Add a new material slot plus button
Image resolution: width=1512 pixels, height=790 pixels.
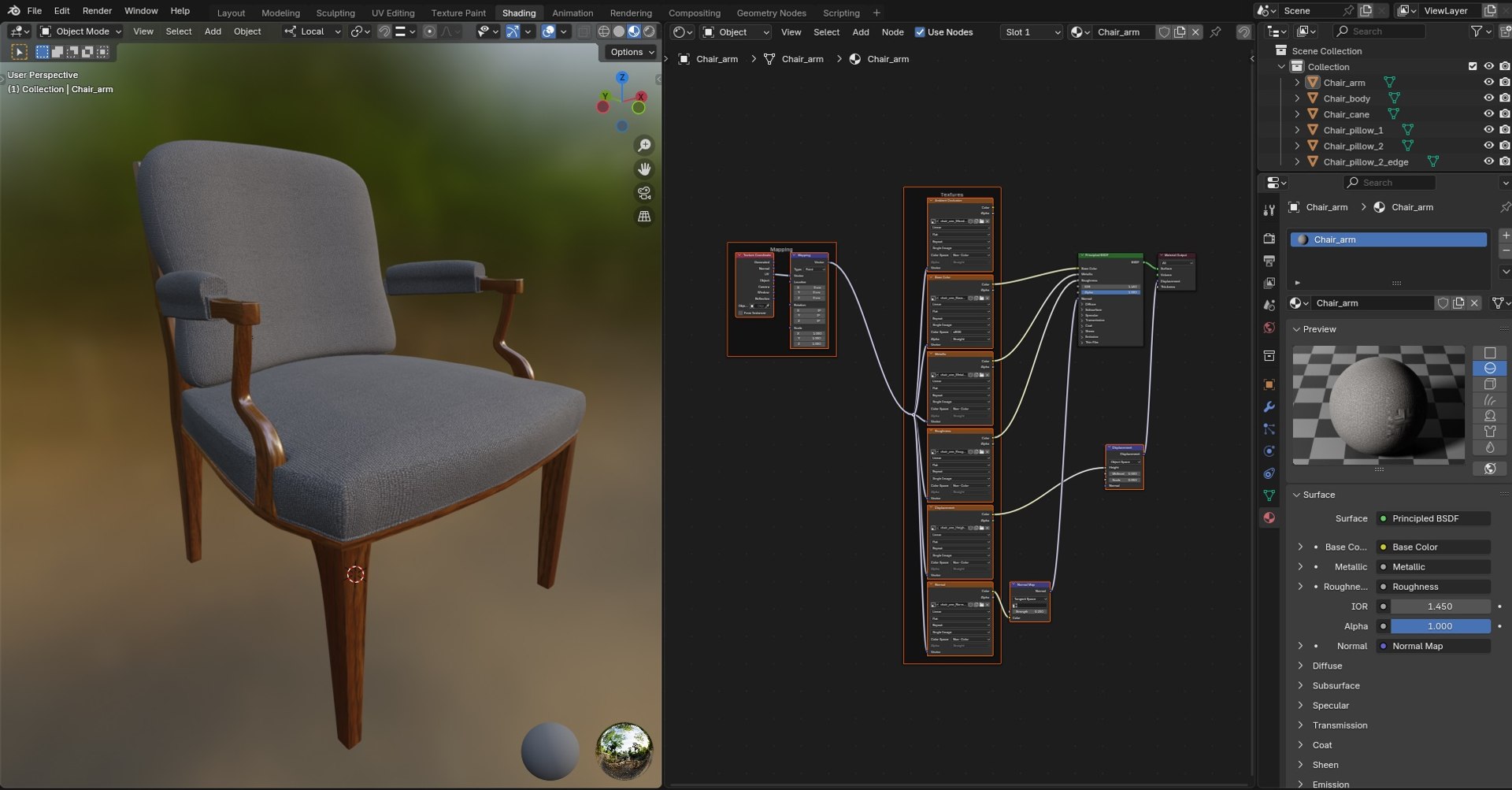pos(1505,236)
